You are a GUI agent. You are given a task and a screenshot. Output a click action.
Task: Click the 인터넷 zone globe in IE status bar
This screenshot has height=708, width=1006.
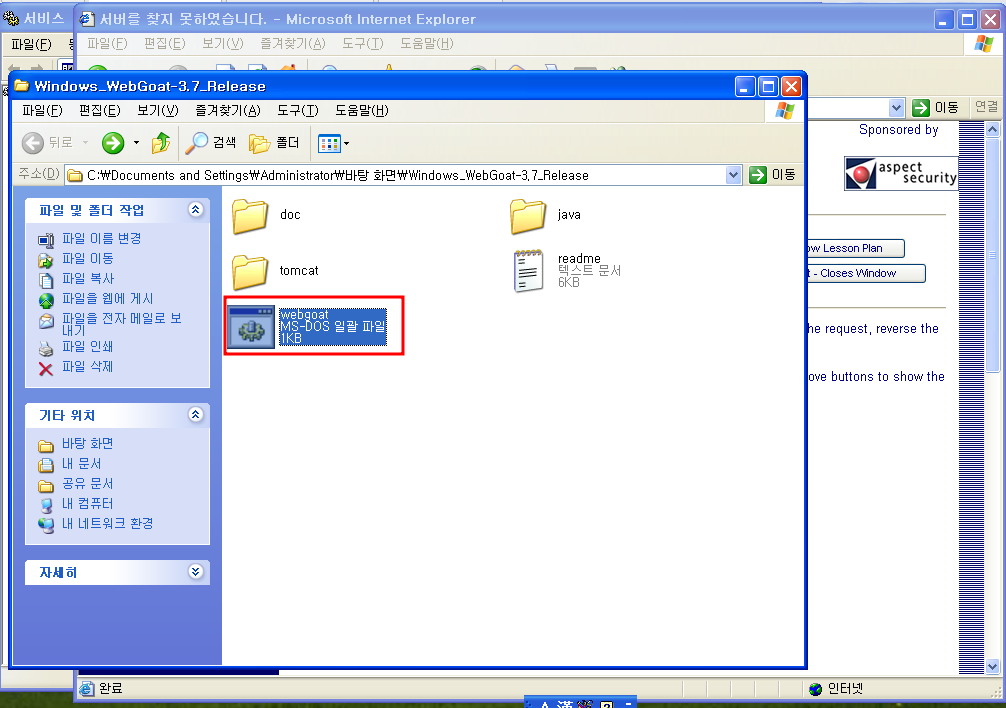(816, 689)
